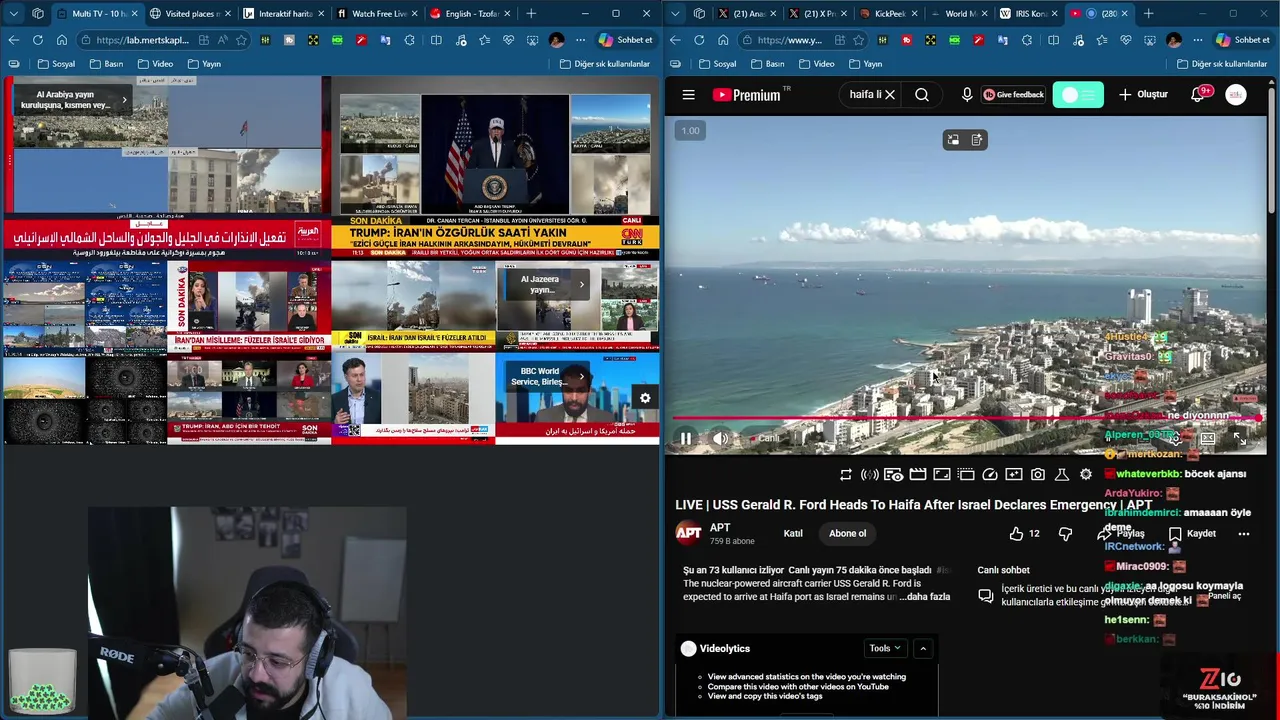
Task: Toggle loop icon under the video
Action: pyautogui.click(x=846, y=475)
